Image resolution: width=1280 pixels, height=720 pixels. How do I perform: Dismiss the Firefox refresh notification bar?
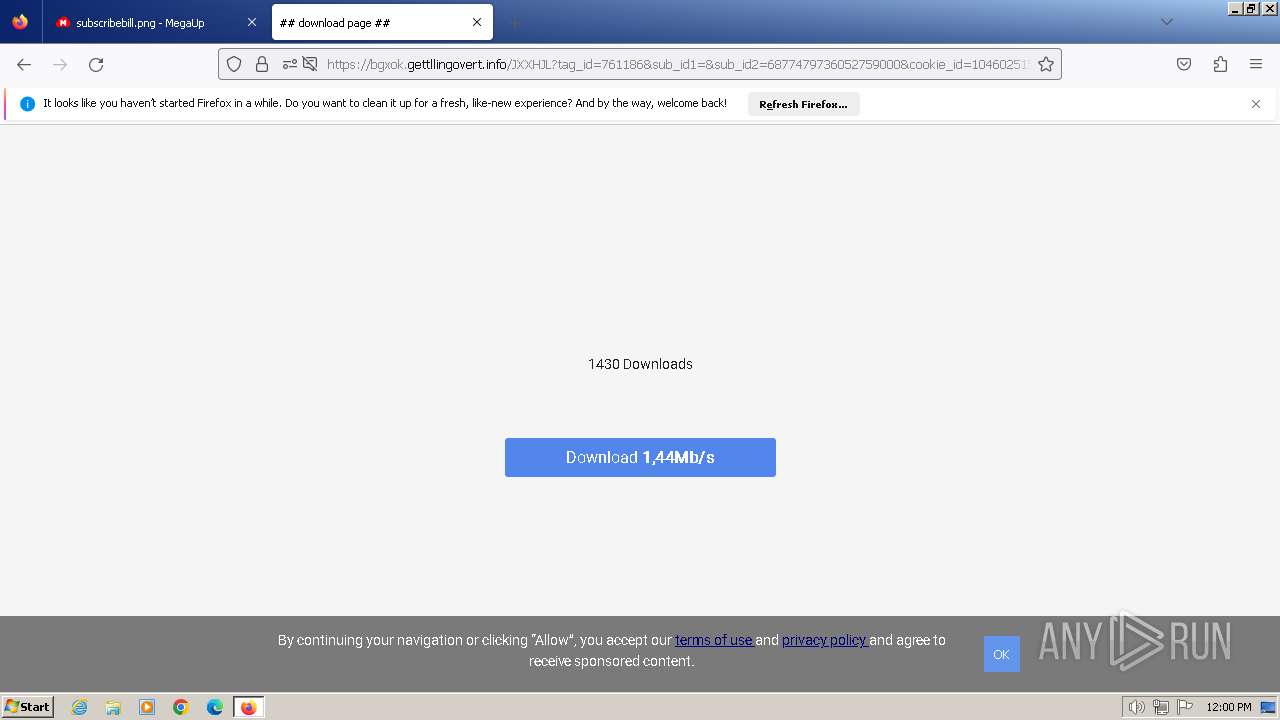(1256, 104)
